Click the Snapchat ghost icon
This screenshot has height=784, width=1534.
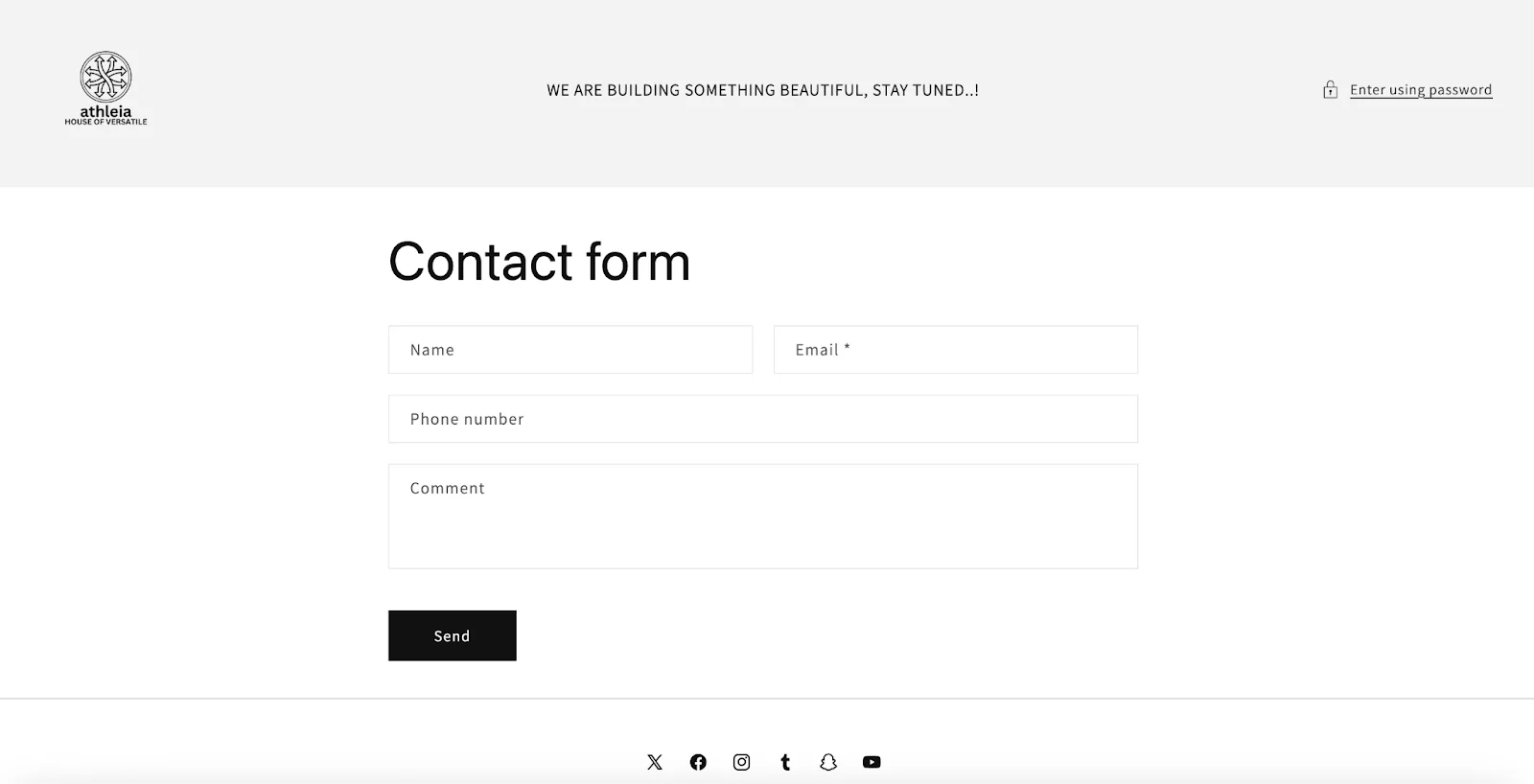pyautogui.click(x=828, y=762)
